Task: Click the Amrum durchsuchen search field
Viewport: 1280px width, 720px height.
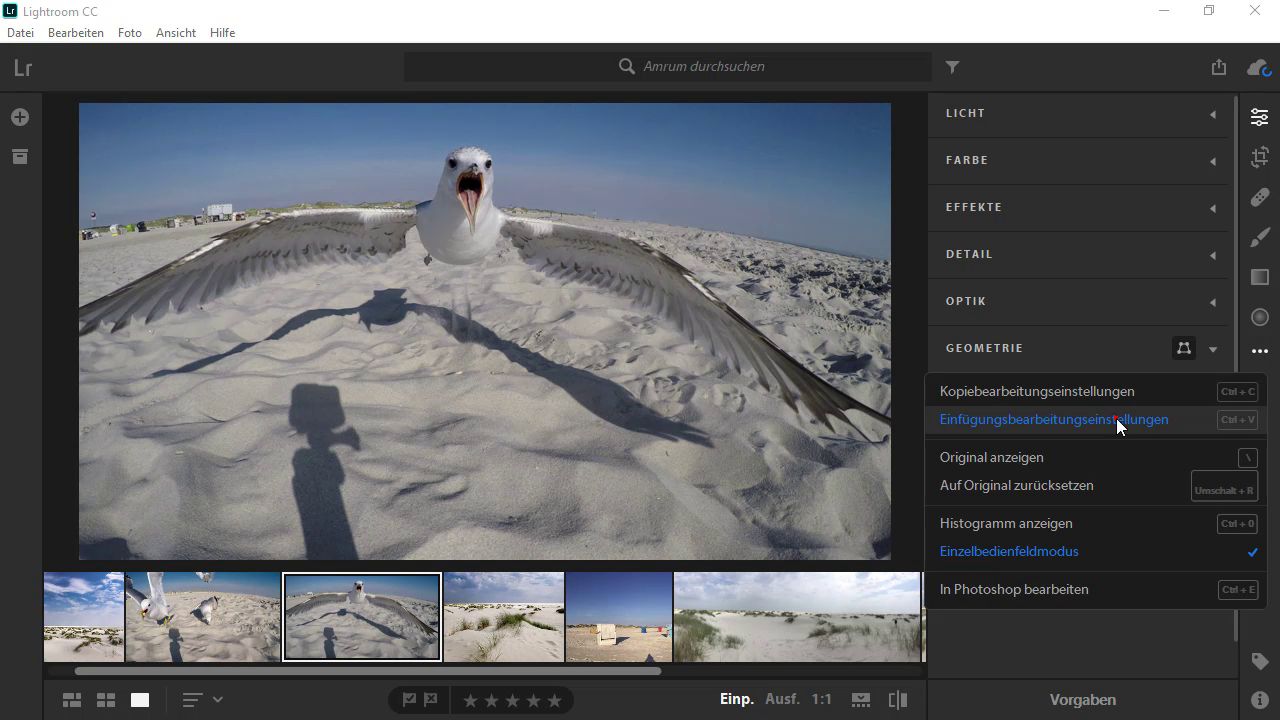Action: point(668,67)
